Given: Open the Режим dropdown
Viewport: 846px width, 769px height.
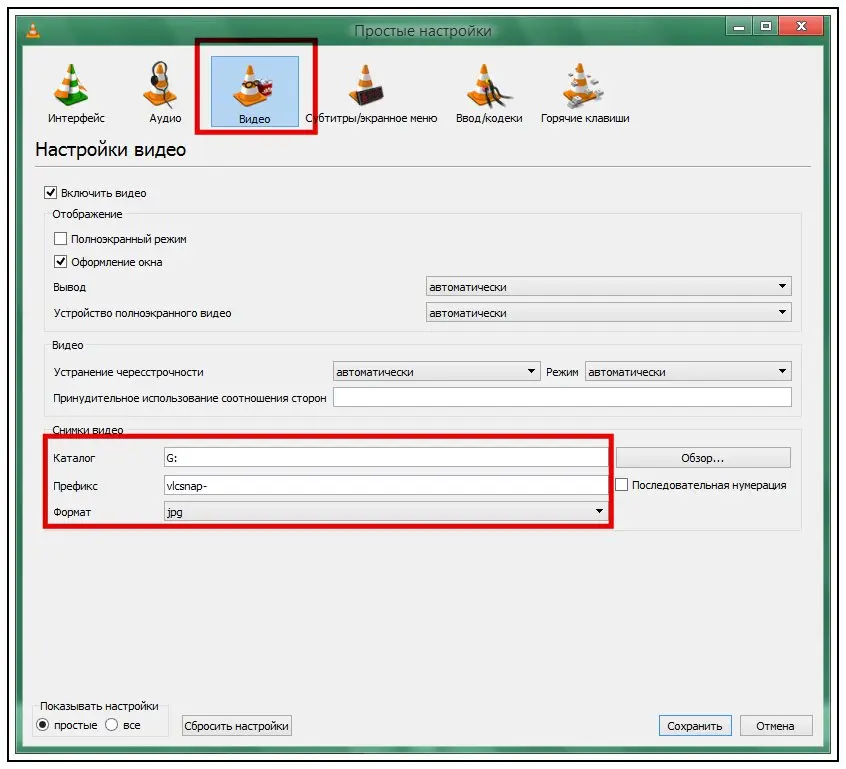Looking at the screenshot, I should (688, 371).
